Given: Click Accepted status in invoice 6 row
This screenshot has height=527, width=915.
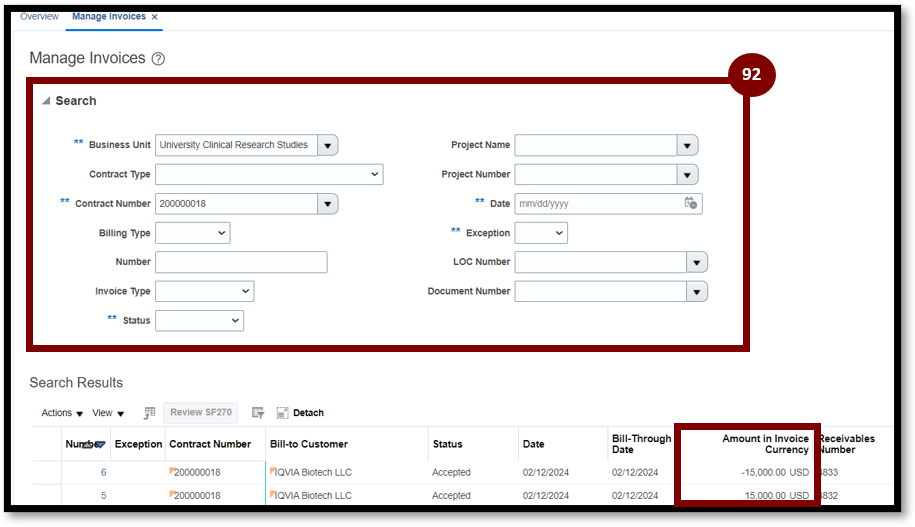Looking at the screenshot, I should coord(451,473).
